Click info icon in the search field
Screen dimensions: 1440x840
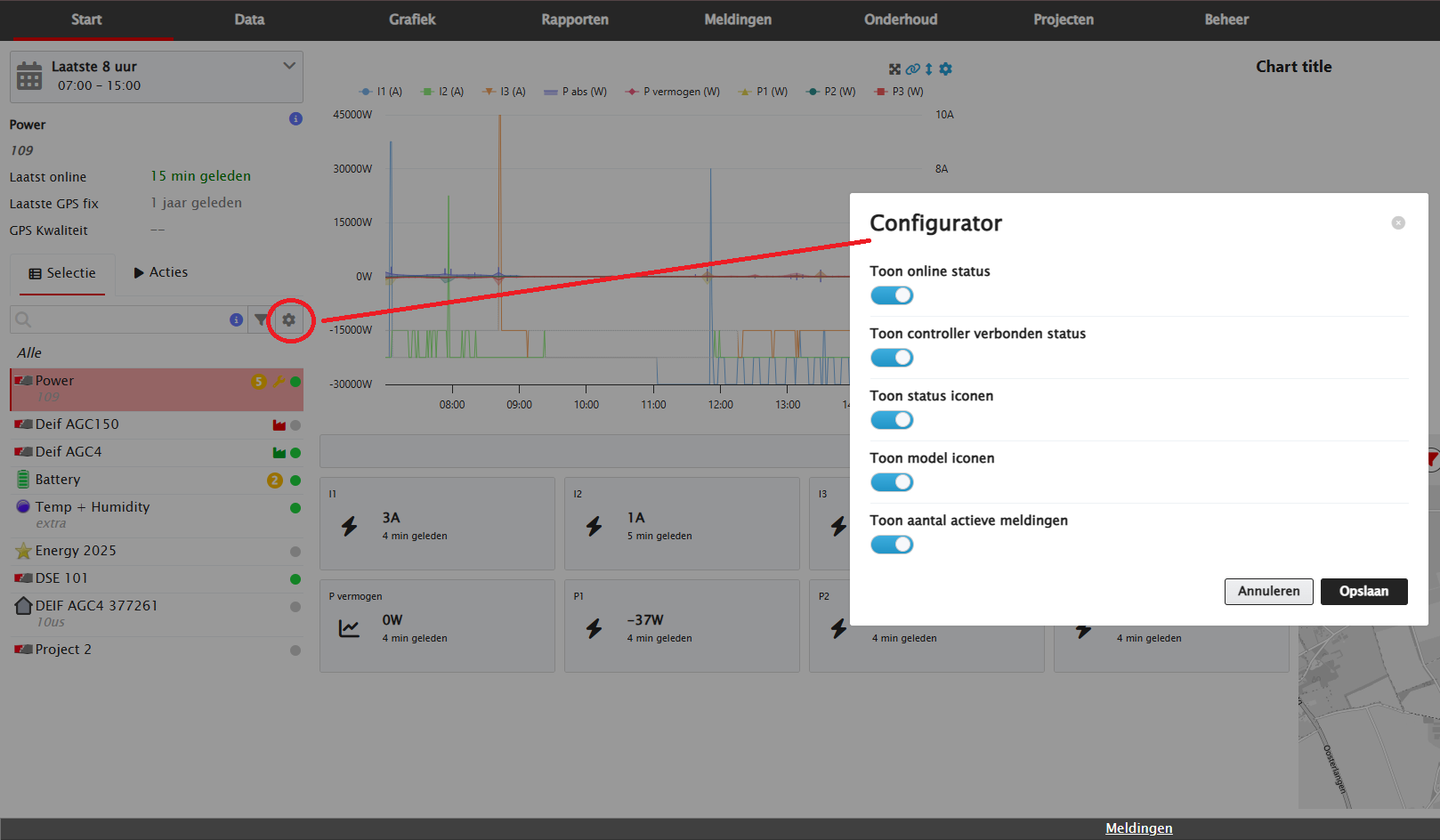236,319
